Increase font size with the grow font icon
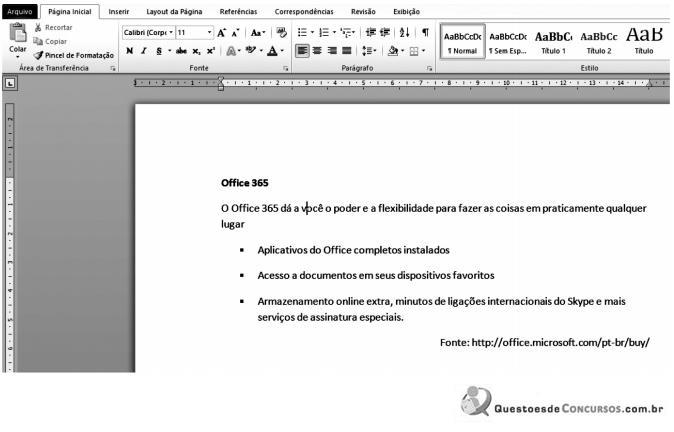The width and height of the screenshot is (674, 432). pyautogui.click(x=221, y=33)
